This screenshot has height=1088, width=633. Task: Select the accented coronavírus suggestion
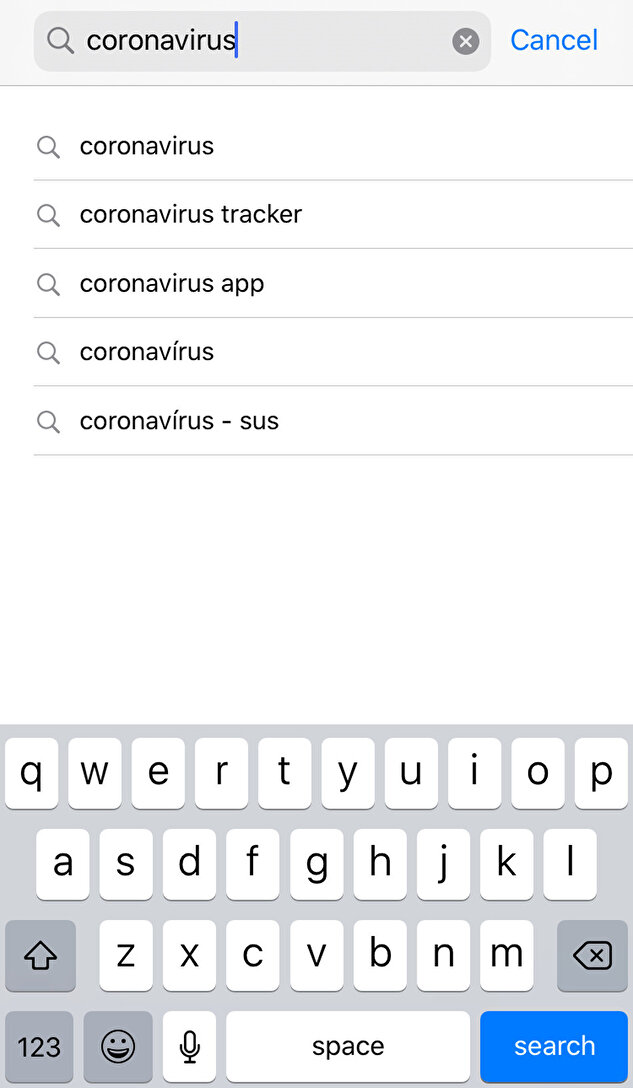(147, 353)
